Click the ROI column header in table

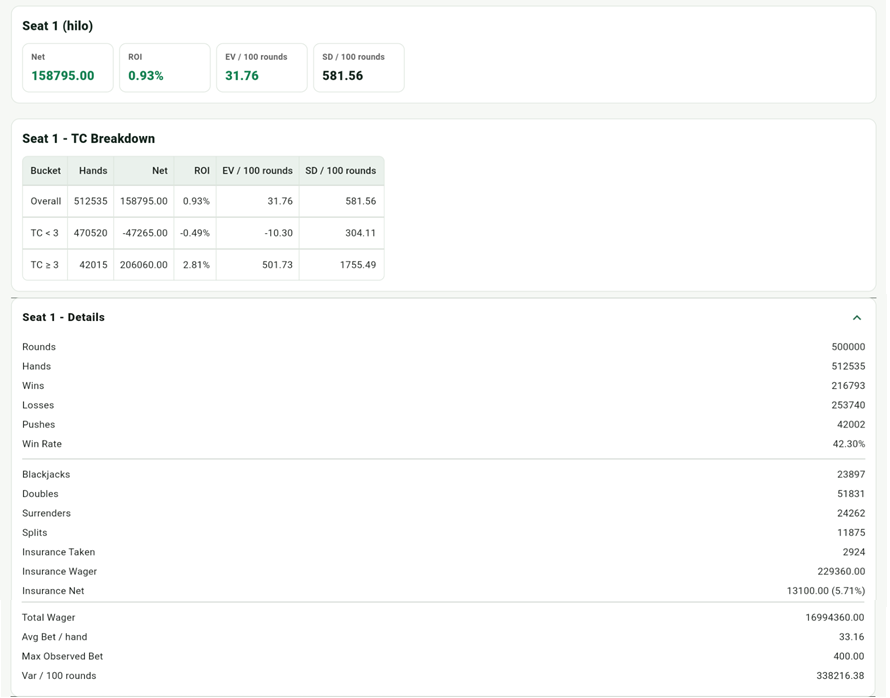pos(195,171)
